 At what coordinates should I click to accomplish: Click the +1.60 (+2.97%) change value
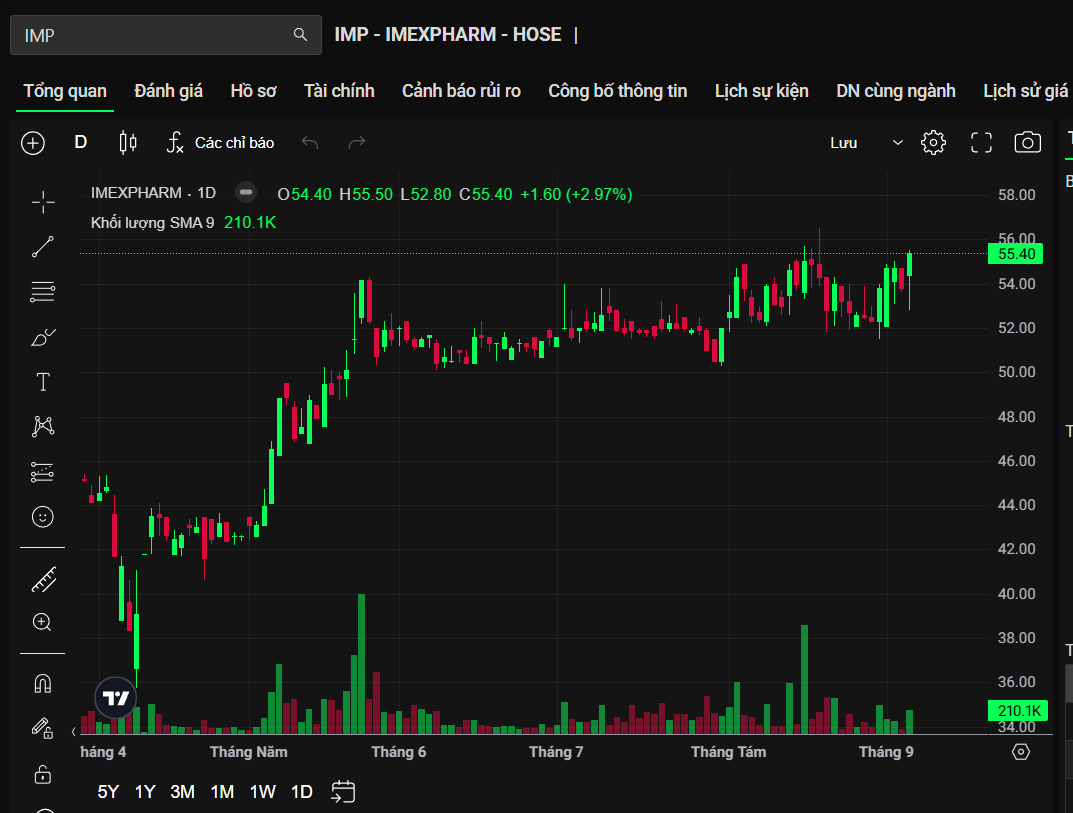click(x=576, y=194)
